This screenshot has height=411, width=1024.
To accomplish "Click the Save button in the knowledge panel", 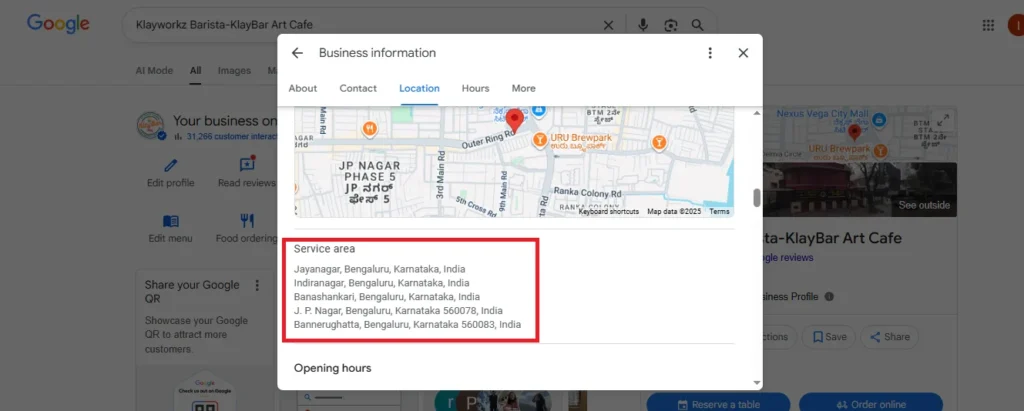I will 829,337.
